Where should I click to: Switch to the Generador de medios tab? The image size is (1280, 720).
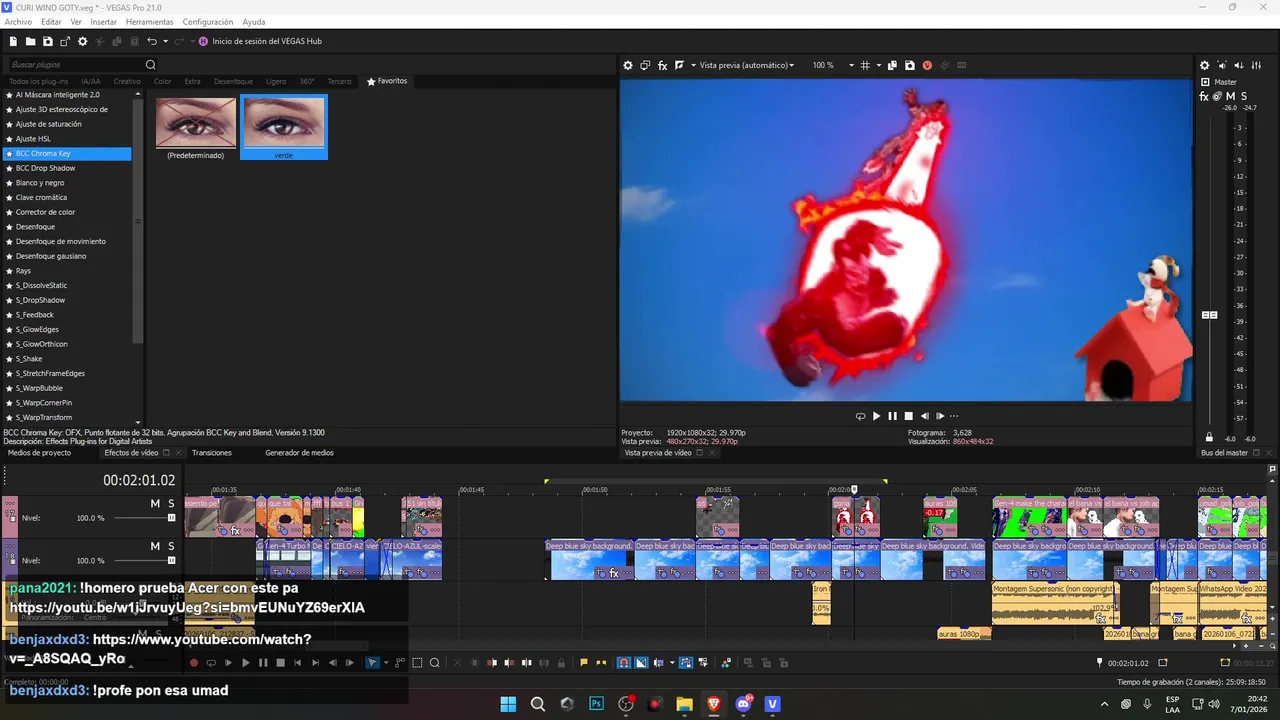point(299,453)
